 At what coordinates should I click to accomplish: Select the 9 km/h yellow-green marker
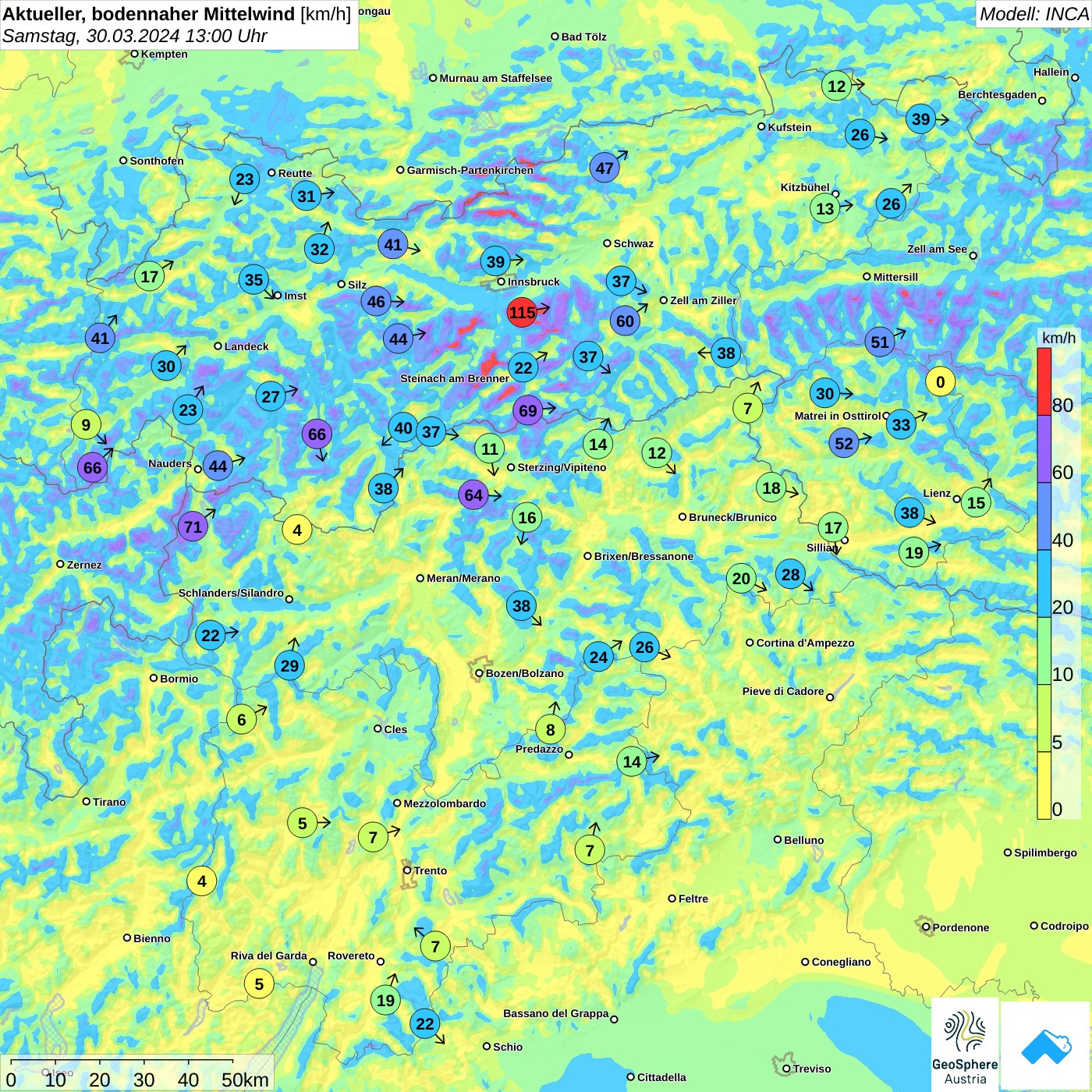[86, 425]
